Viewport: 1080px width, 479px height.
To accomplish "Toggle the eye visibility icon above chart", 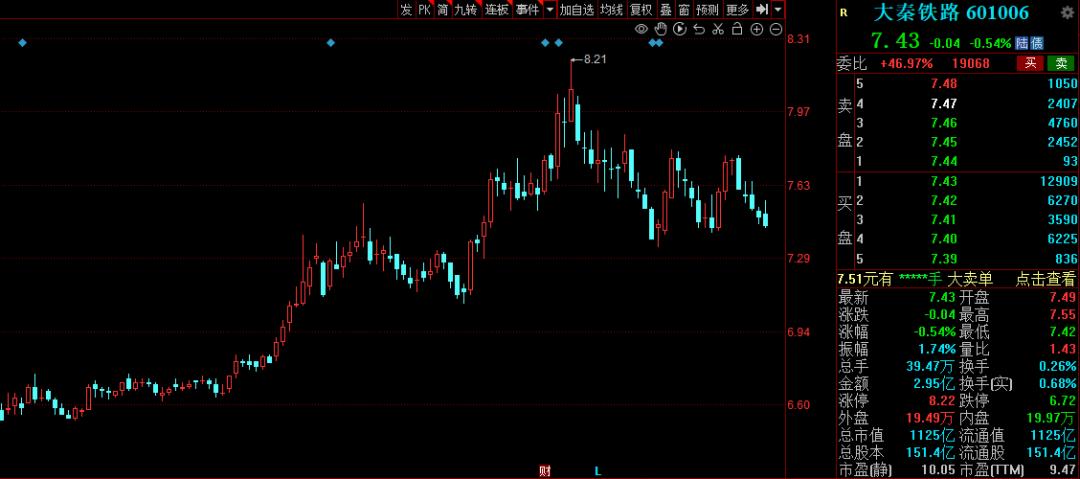I will click(641, 29).
